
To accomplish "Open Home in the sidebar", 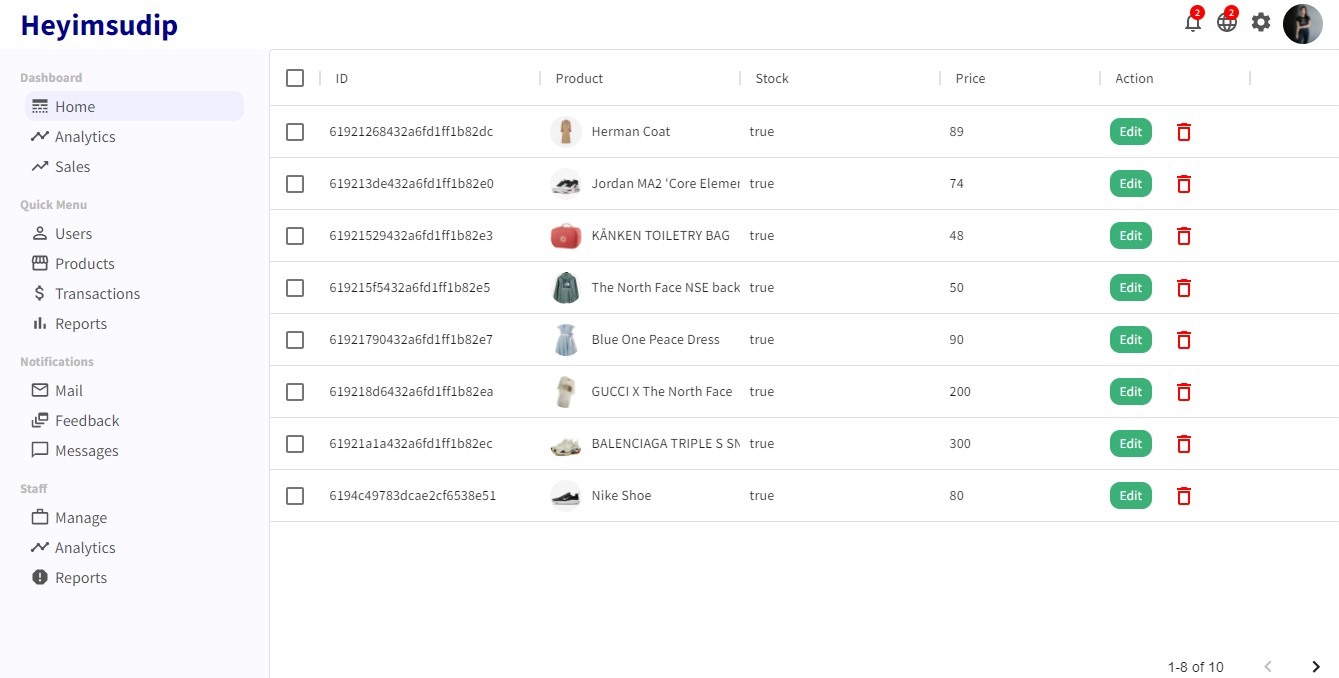I will [134, 107].
